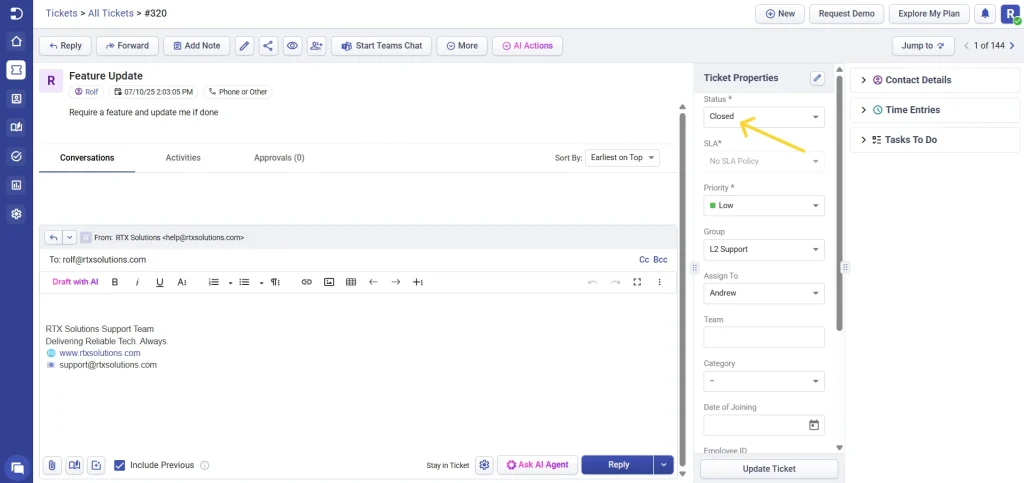
Task: Click the Forward button
Action: click(127, 46)
